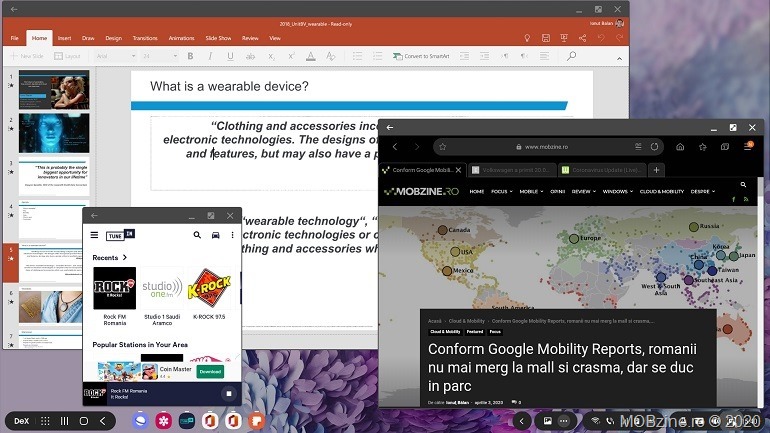The height and width of the screenshot is (433, 770).
Task: Start presenting with the slideshow icon
Action: [x=564, y=38]
